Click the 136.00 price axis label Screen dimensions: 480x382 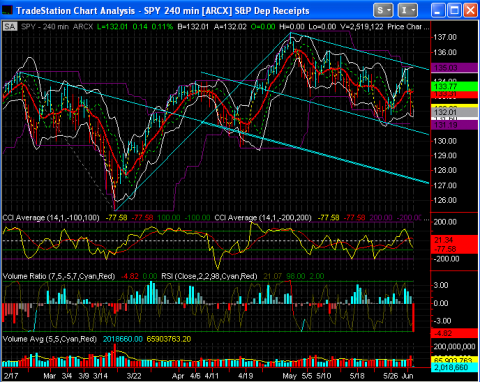(445, 52)
